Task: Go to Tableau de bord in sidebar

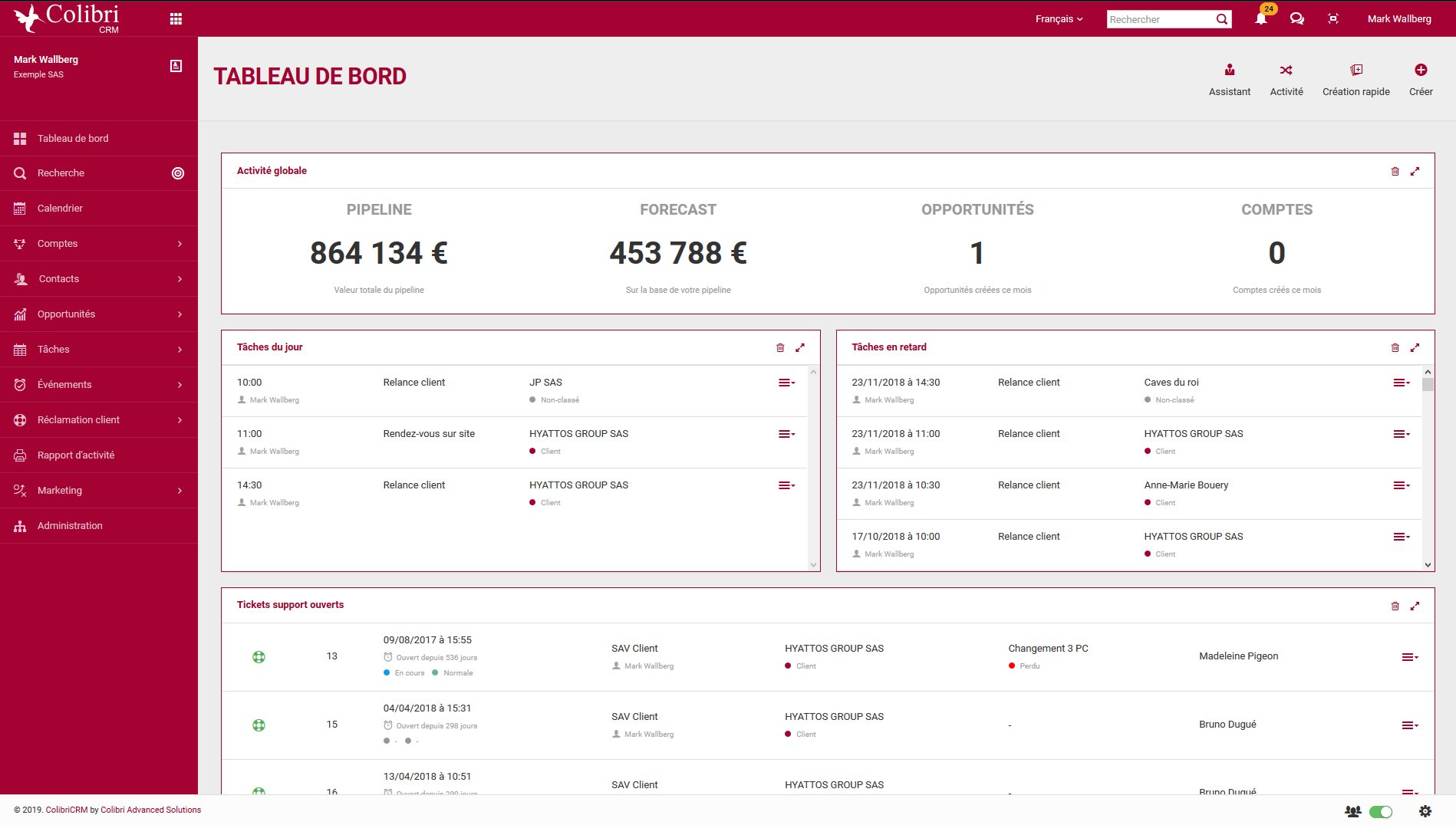Action: point(99,139)
